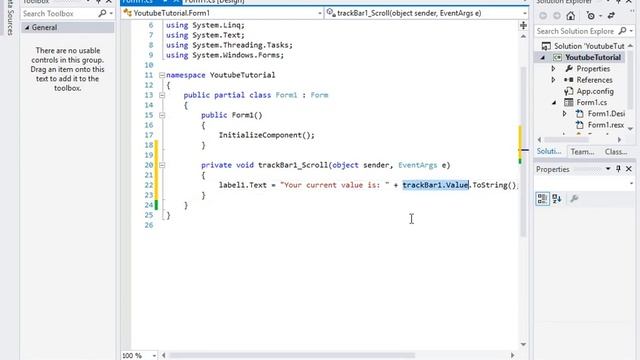Pin the Properties panel with auto-hide icon
The image size is (640, 360).
tap(618, 169)
